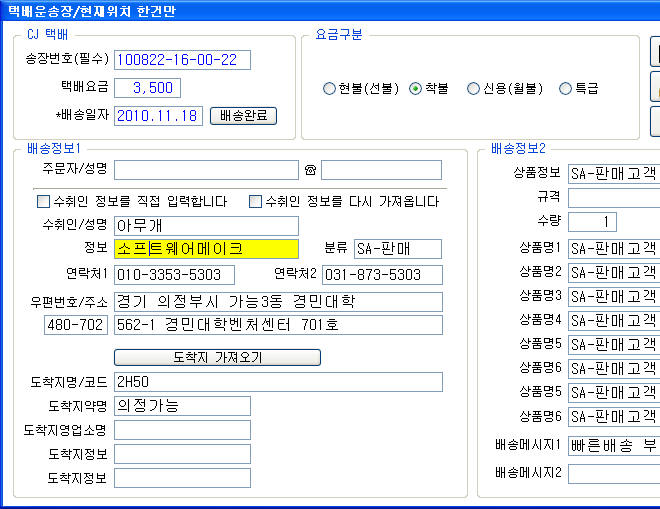Click the 송장번호 input field
This screenshot has height=509, width=660.
pos(182,60)
